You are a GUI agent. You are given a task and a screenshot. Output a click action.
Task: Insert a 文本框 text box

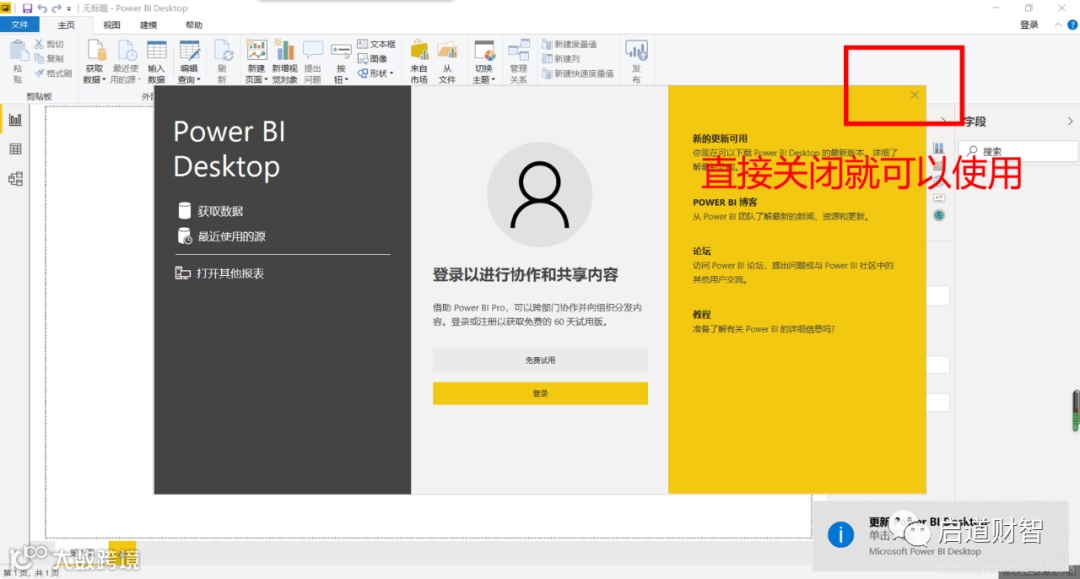pos(376,44)
